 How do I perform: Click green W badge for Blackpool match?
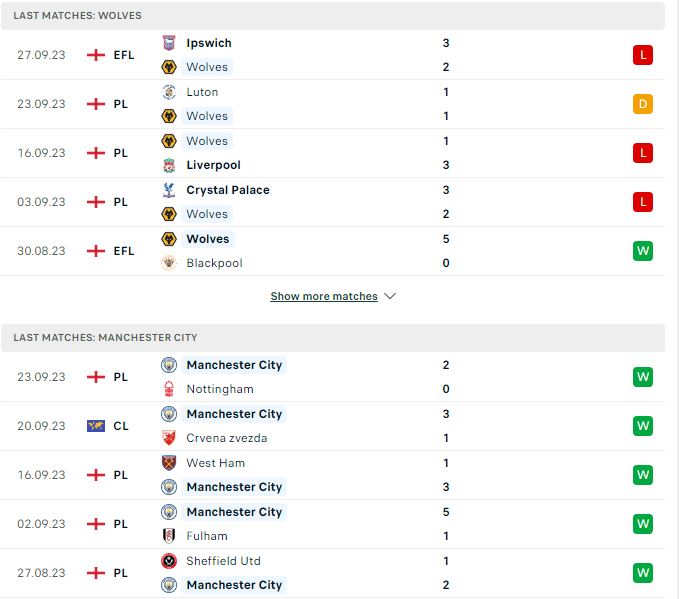[x=643, y=251]
